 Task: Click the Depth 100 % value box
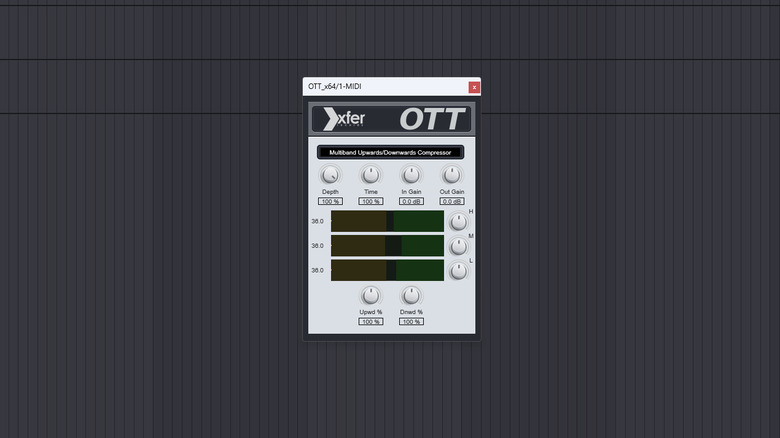[330, 201]
